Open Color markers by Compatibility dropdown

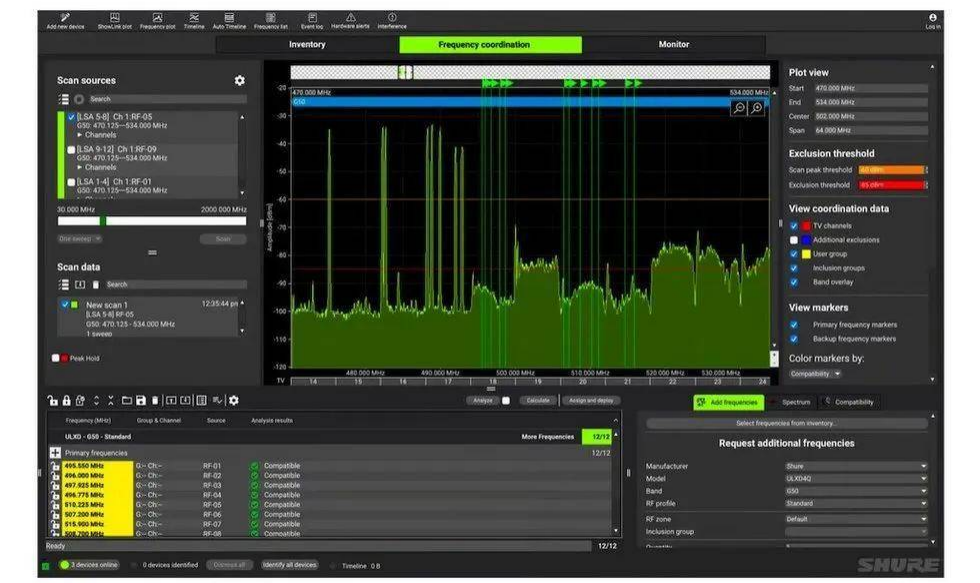tap(815, 374)
